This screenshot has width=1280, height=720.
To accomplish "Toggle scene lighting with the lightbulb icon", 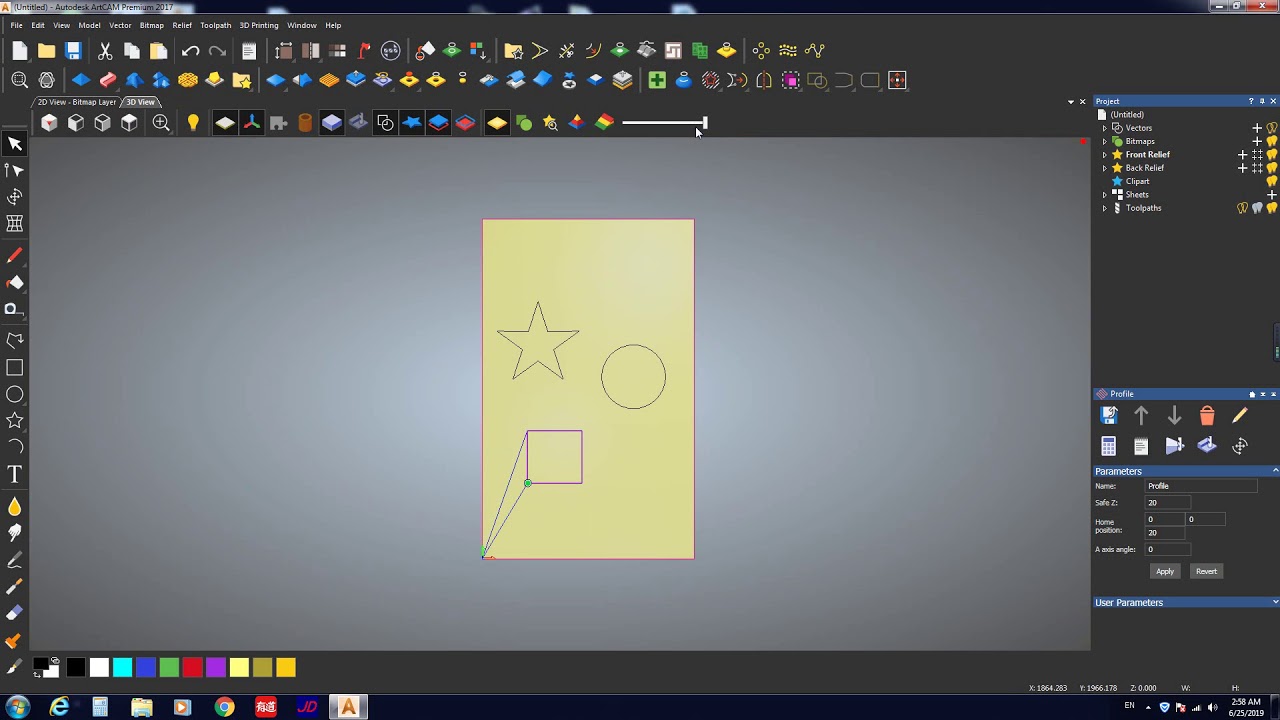I will click(193, 122).
